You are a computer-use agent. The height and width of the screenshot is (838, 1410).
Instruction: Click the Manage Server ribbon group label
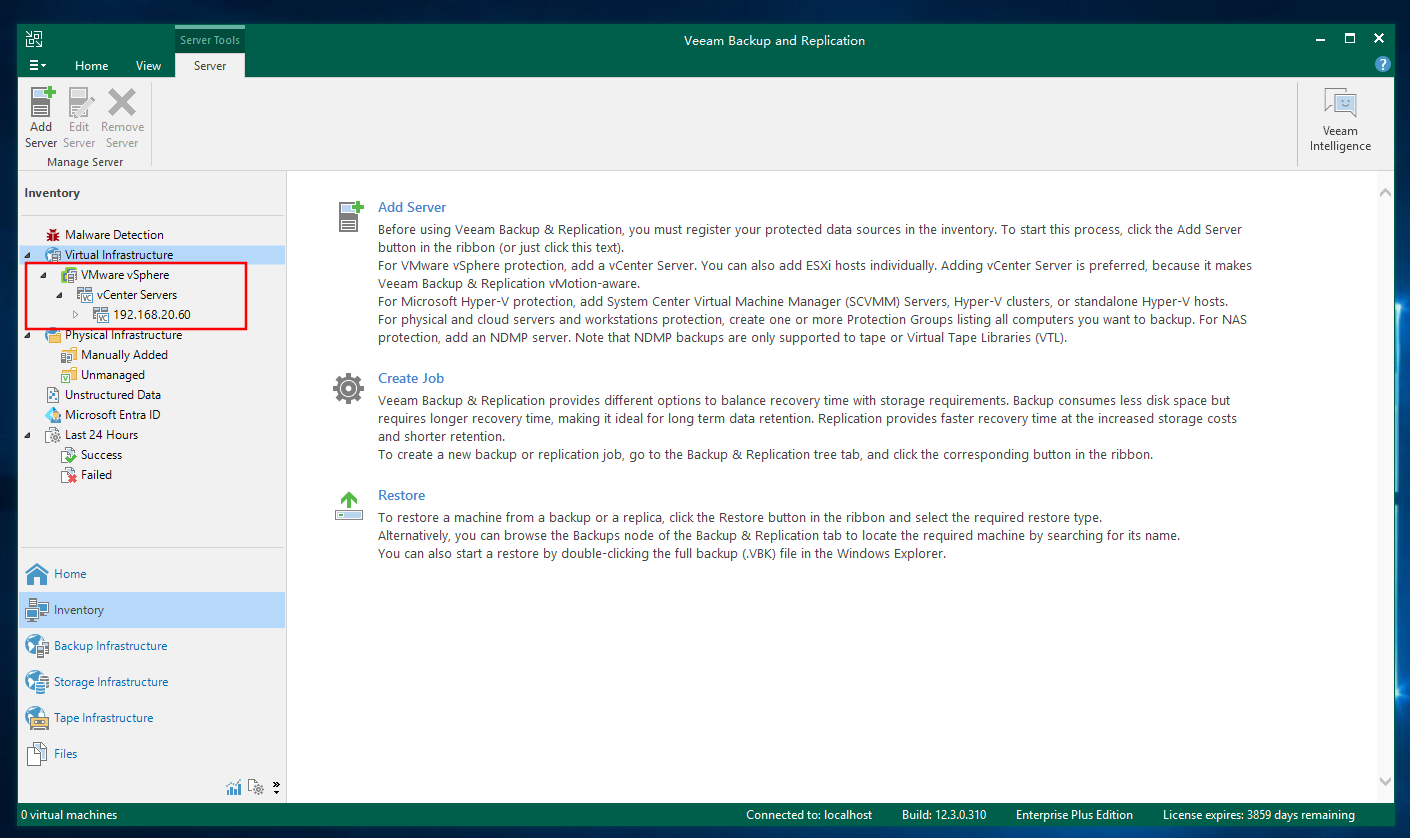(x=85, y=162)
